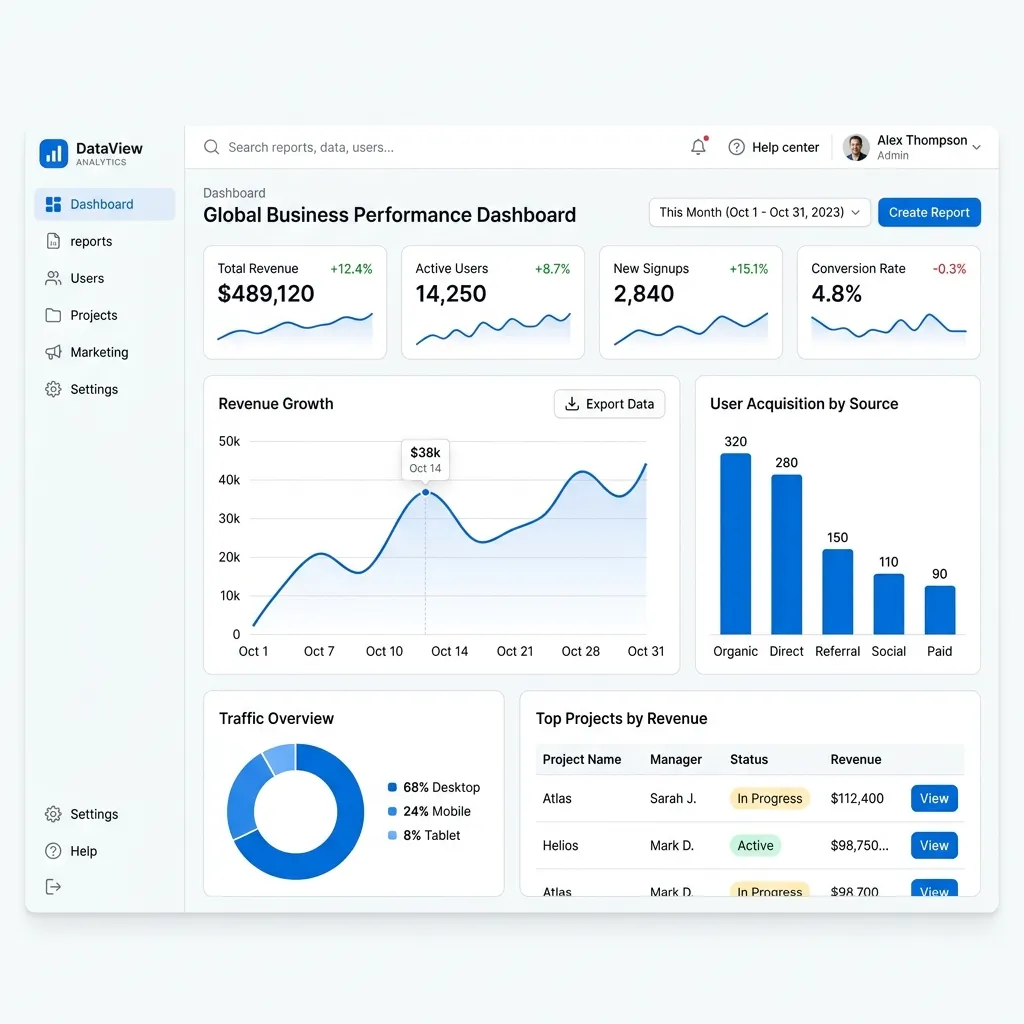Click the Create Report button

pyautogui.click(x=929, y=212)
